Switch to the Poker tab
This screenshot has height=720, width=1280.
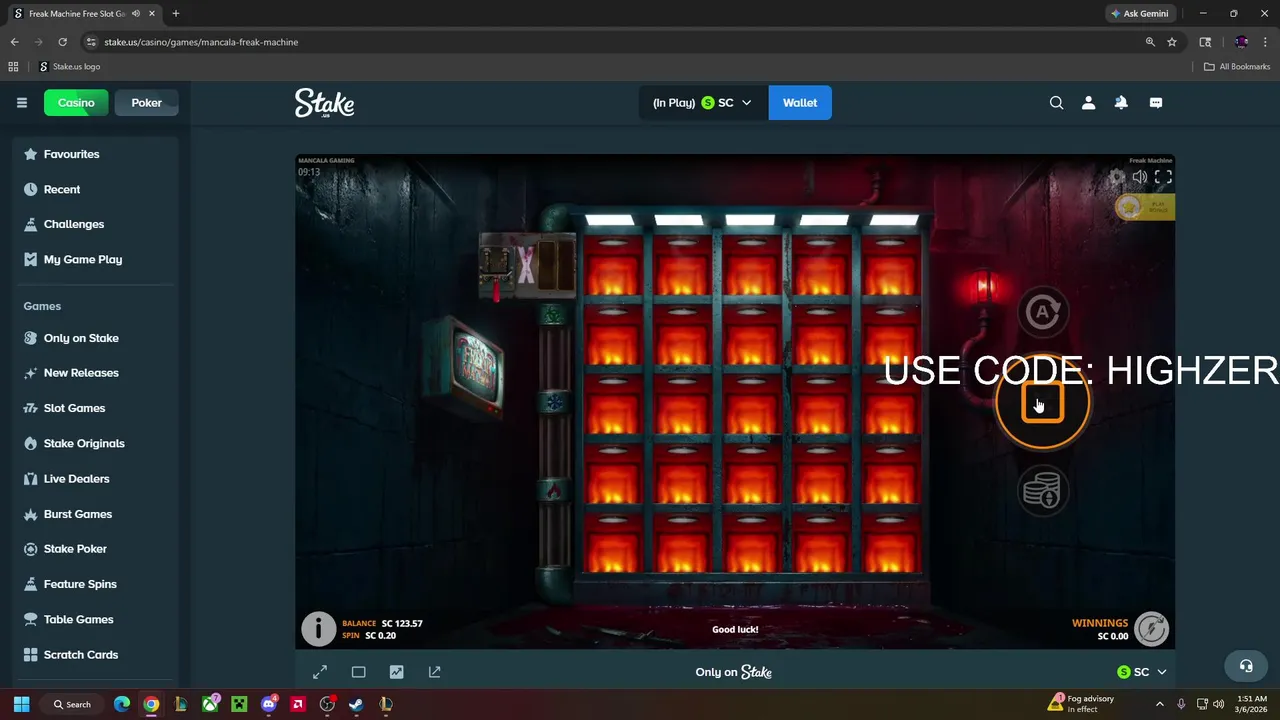pos(146,102)
